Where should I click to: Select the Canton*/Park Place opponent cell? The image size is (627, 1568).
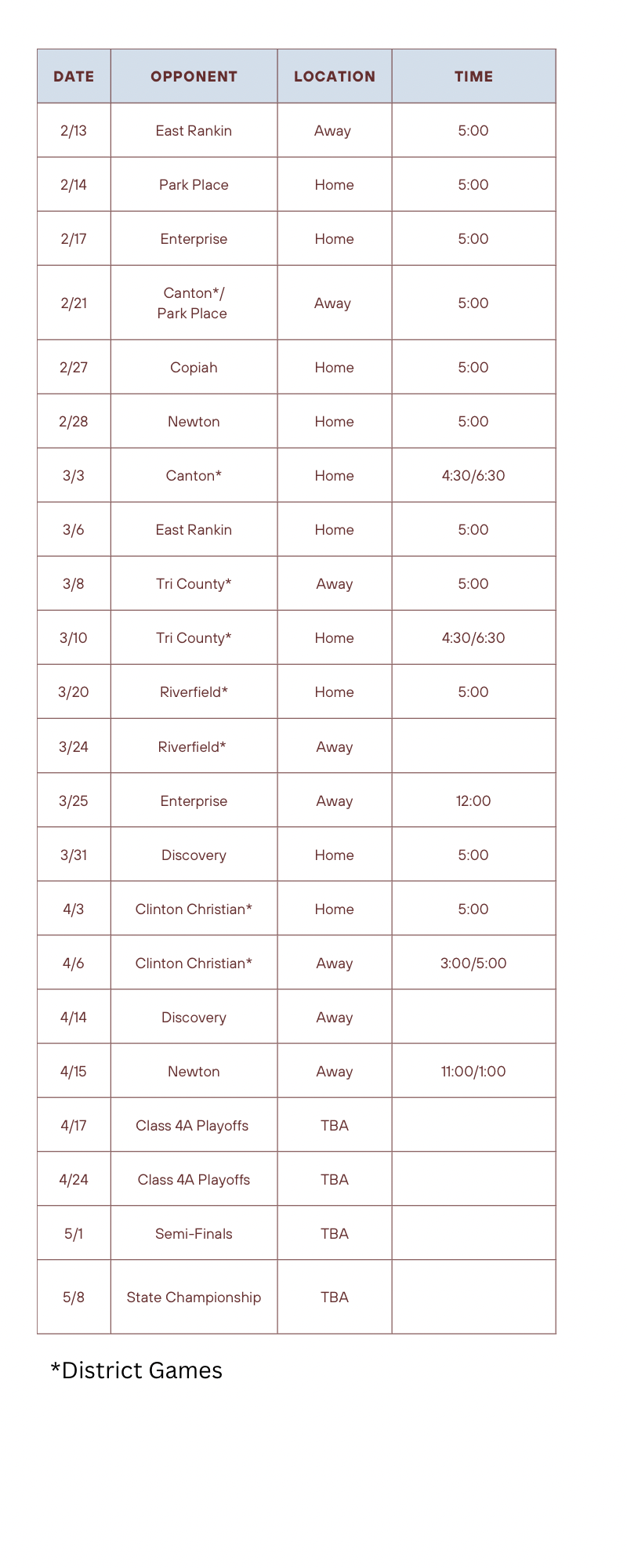pos(194,303)
